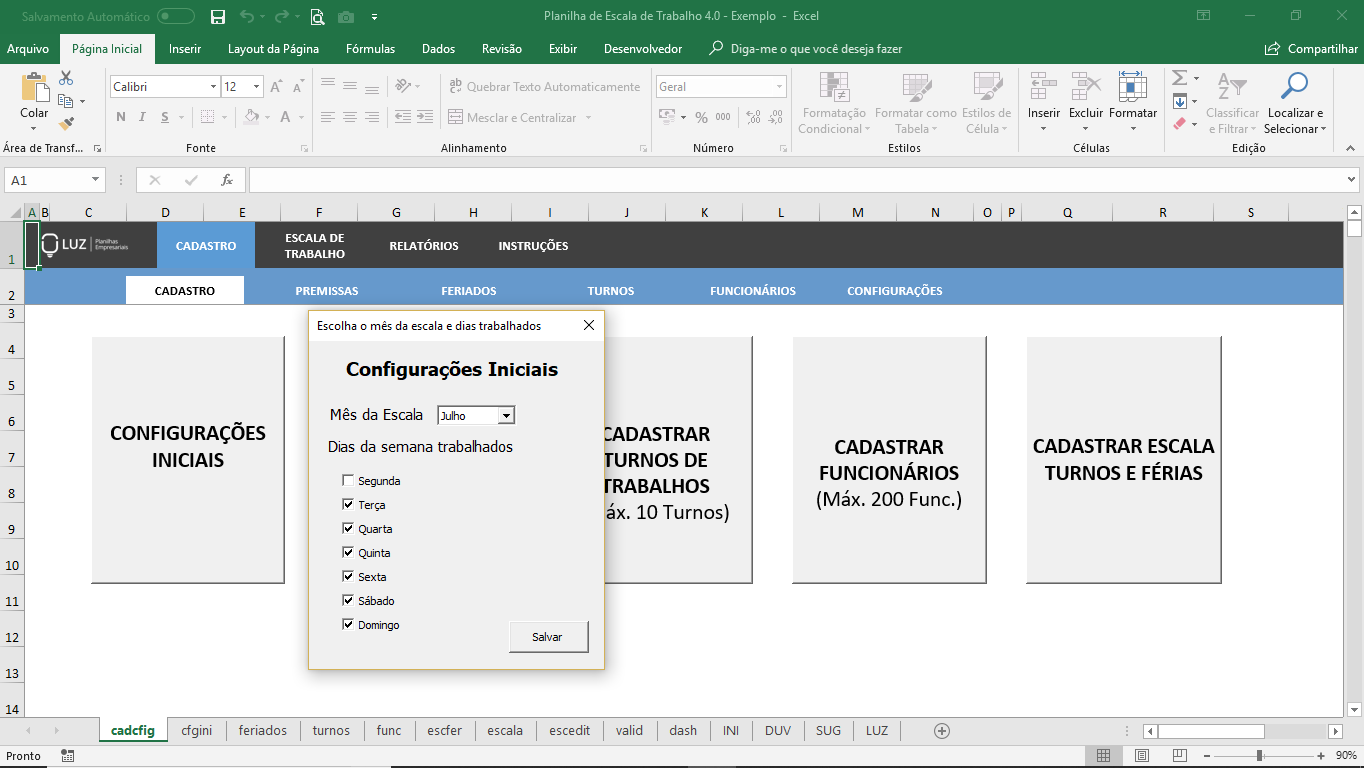This screenshot has height=768, width=1364.
Task: Uncheck the Sábado checkbox
Action: click(348, 600)
